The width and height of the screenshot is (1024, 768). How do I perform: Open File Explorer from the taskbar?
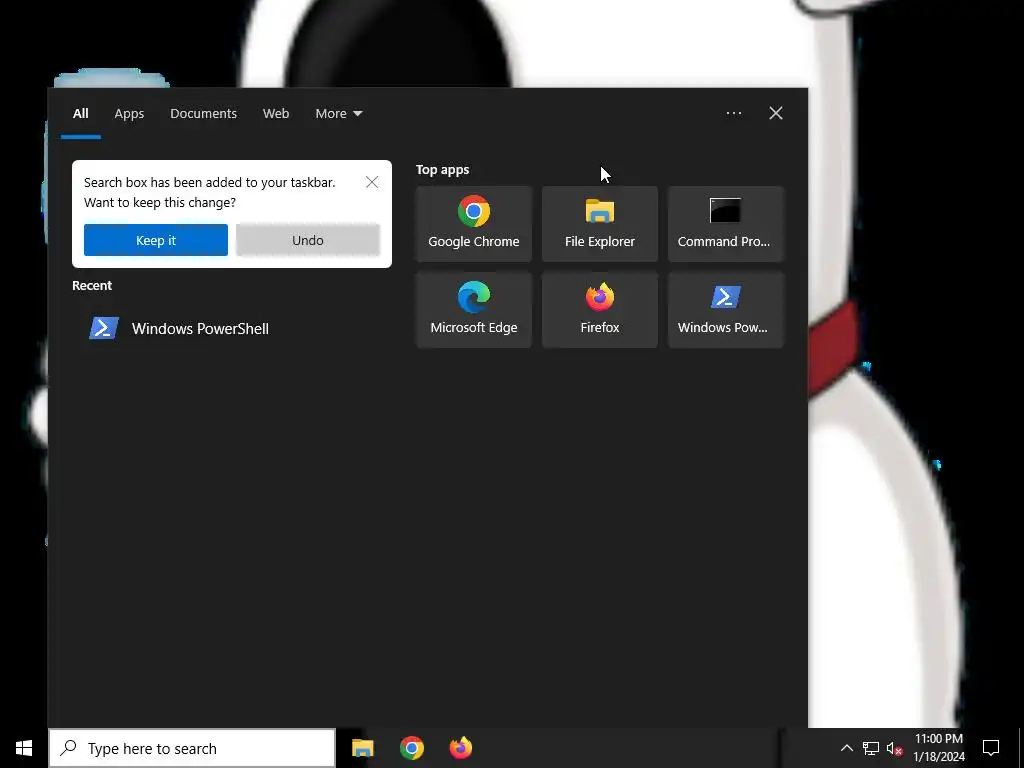[362, 748]
